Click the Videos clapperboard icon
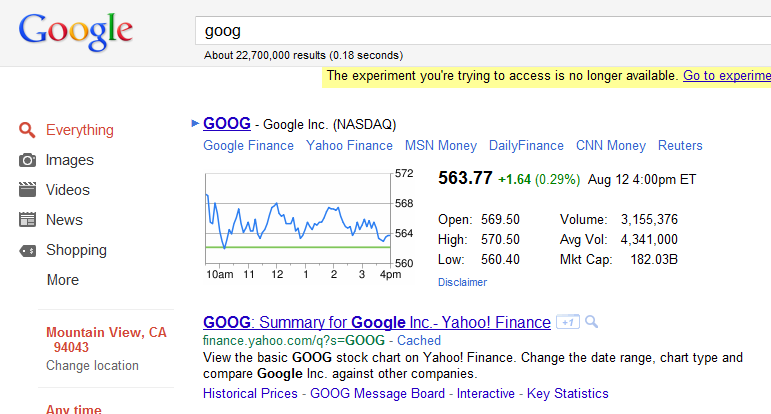Image resolution: width=771 pixels, height=414 pixels. pos(28,190)
